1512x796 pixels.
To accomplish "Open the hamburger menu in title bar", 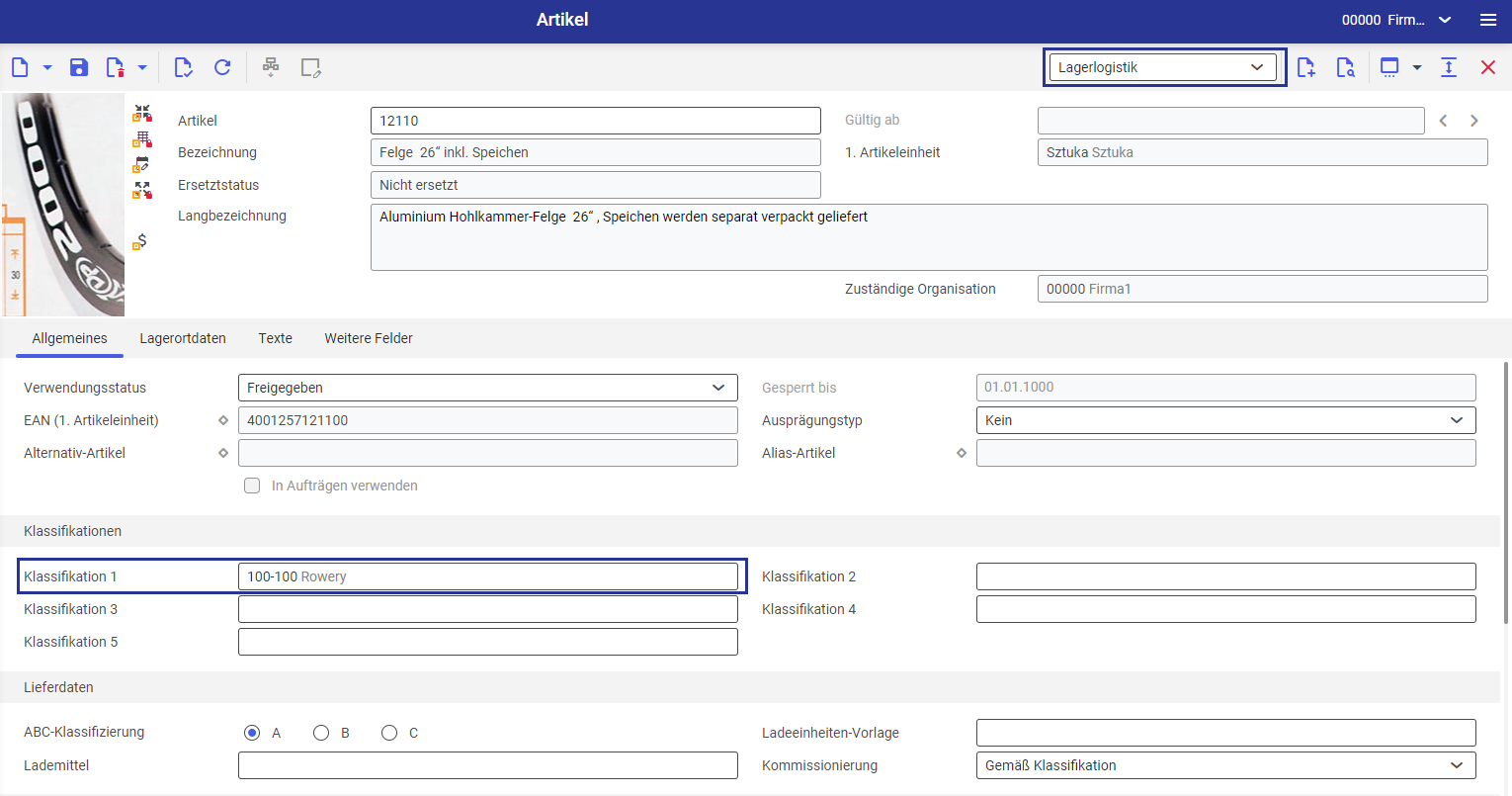I will [x=1488, y=20].
